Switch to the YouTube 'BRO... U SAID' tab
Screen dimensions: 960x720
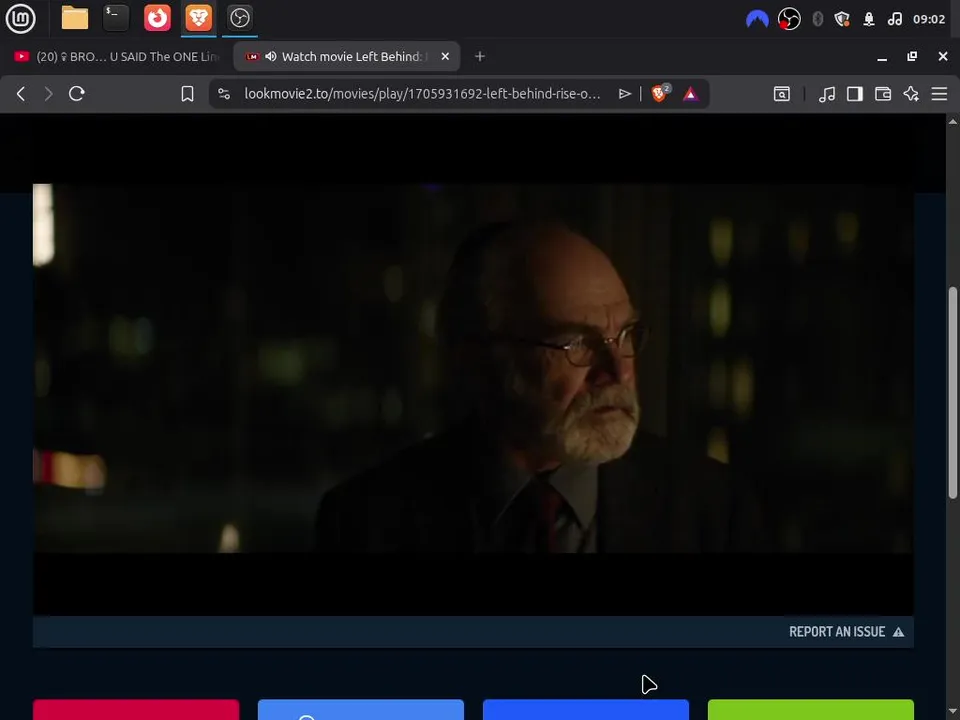tap(116, 56)
